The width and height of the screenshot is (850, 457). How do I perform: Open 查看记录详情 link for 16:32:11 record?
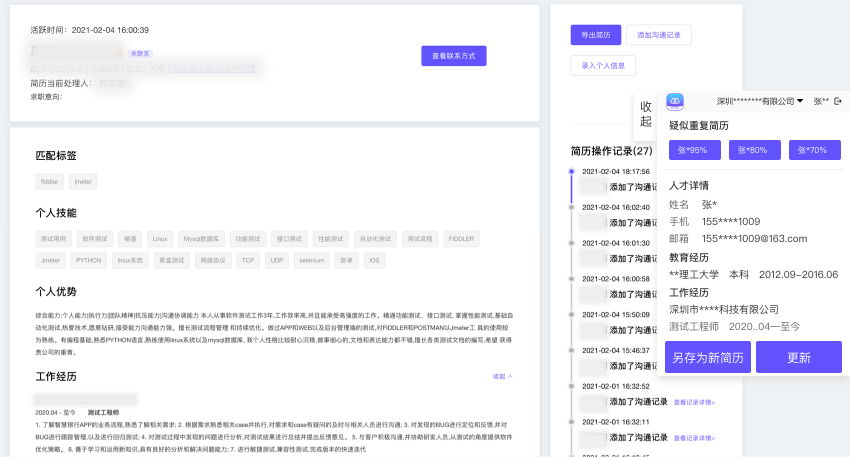coord(694,437)
